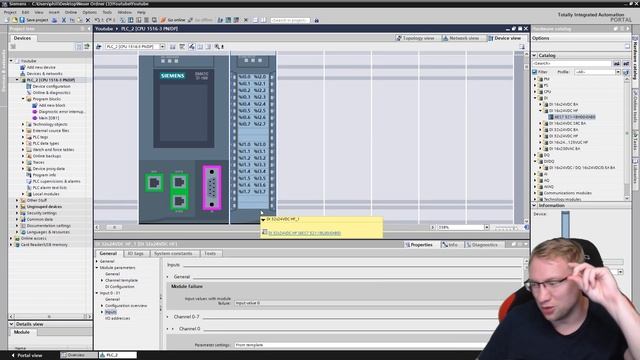Viewport: 640px width, 360px height.
Task: Switch to IO tags tab
Action: [x=135, y=253]
